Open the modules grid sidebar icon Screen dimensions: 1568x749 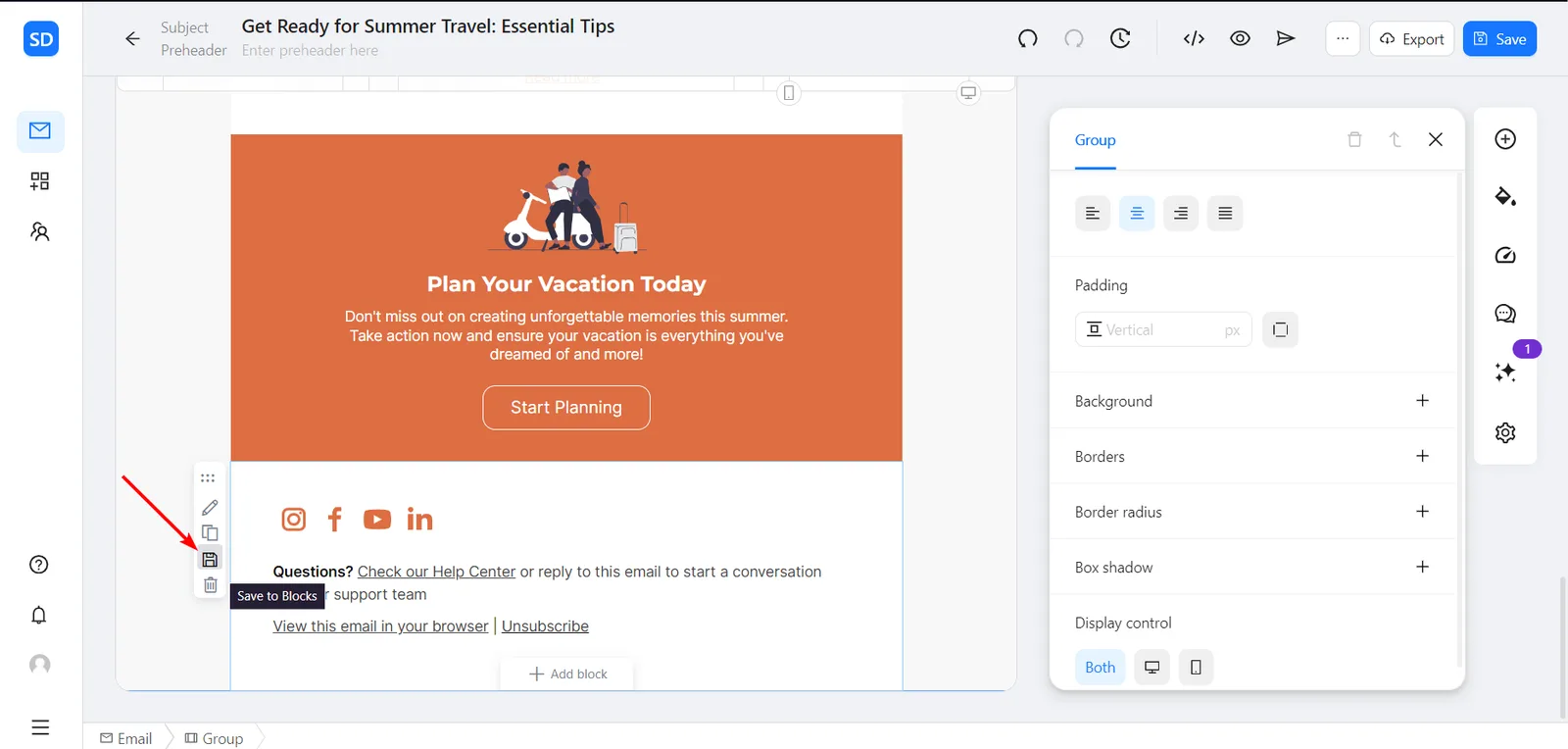39,181
